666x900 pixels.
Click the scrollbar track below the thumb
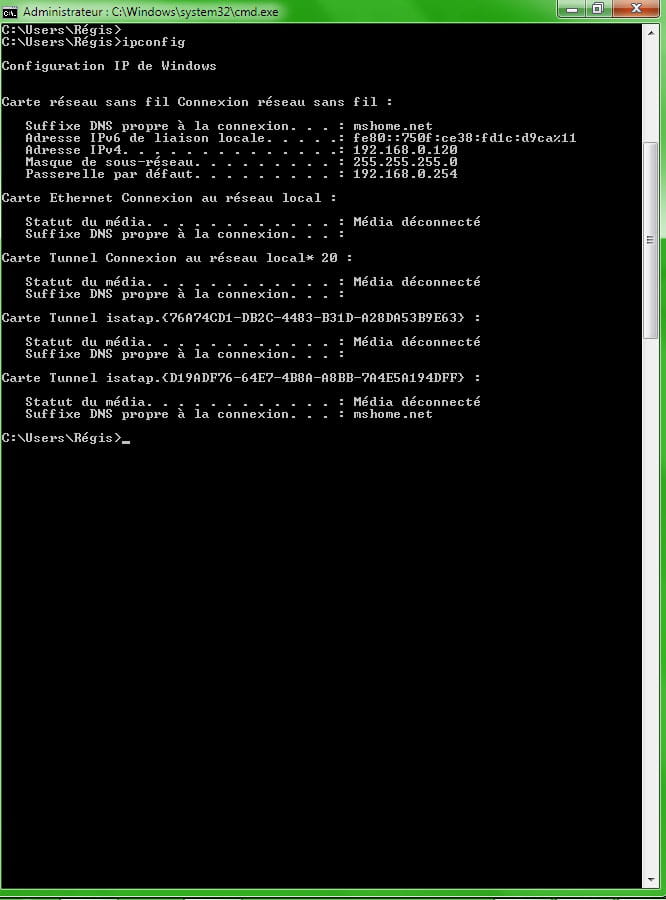650,603
